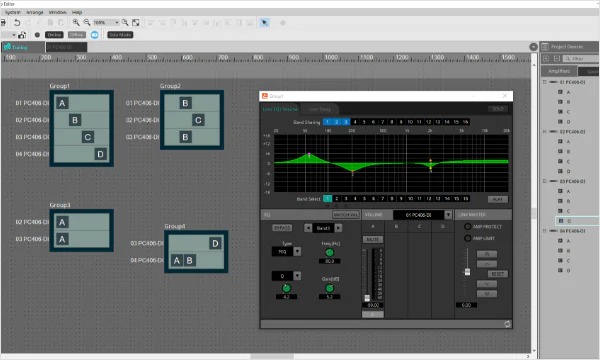Click the Gain knob in EQ section

pyautogui.click(x=329, y=288)
